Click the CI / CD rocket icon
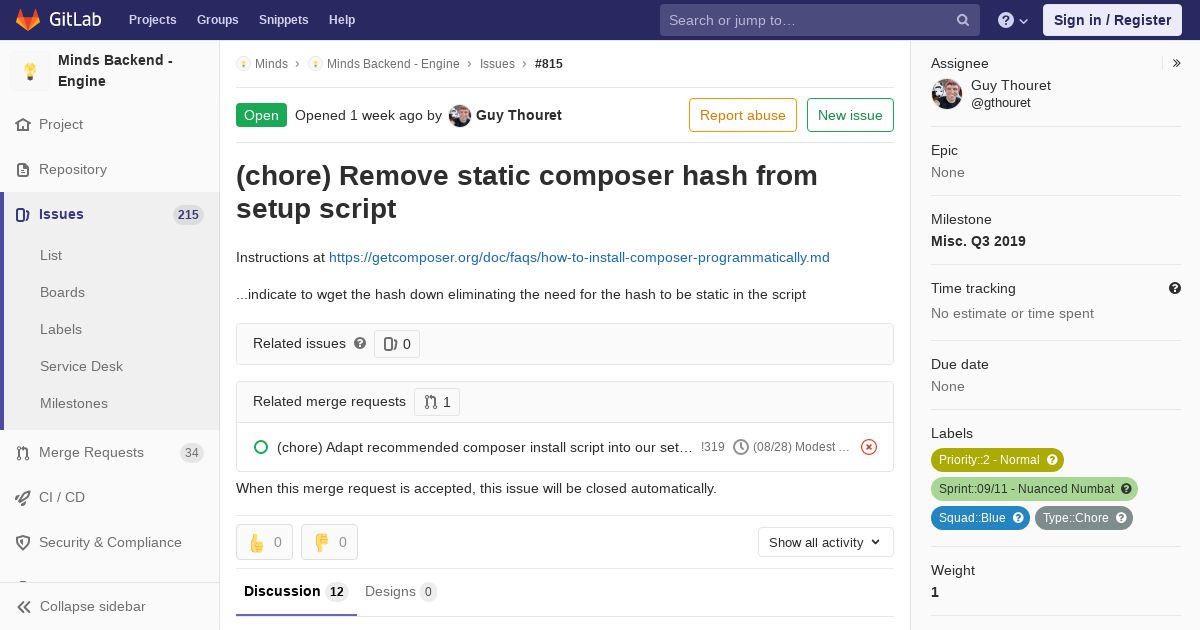Image resolution: width=1200 pixels, height=630 pixels. [23, 498]
